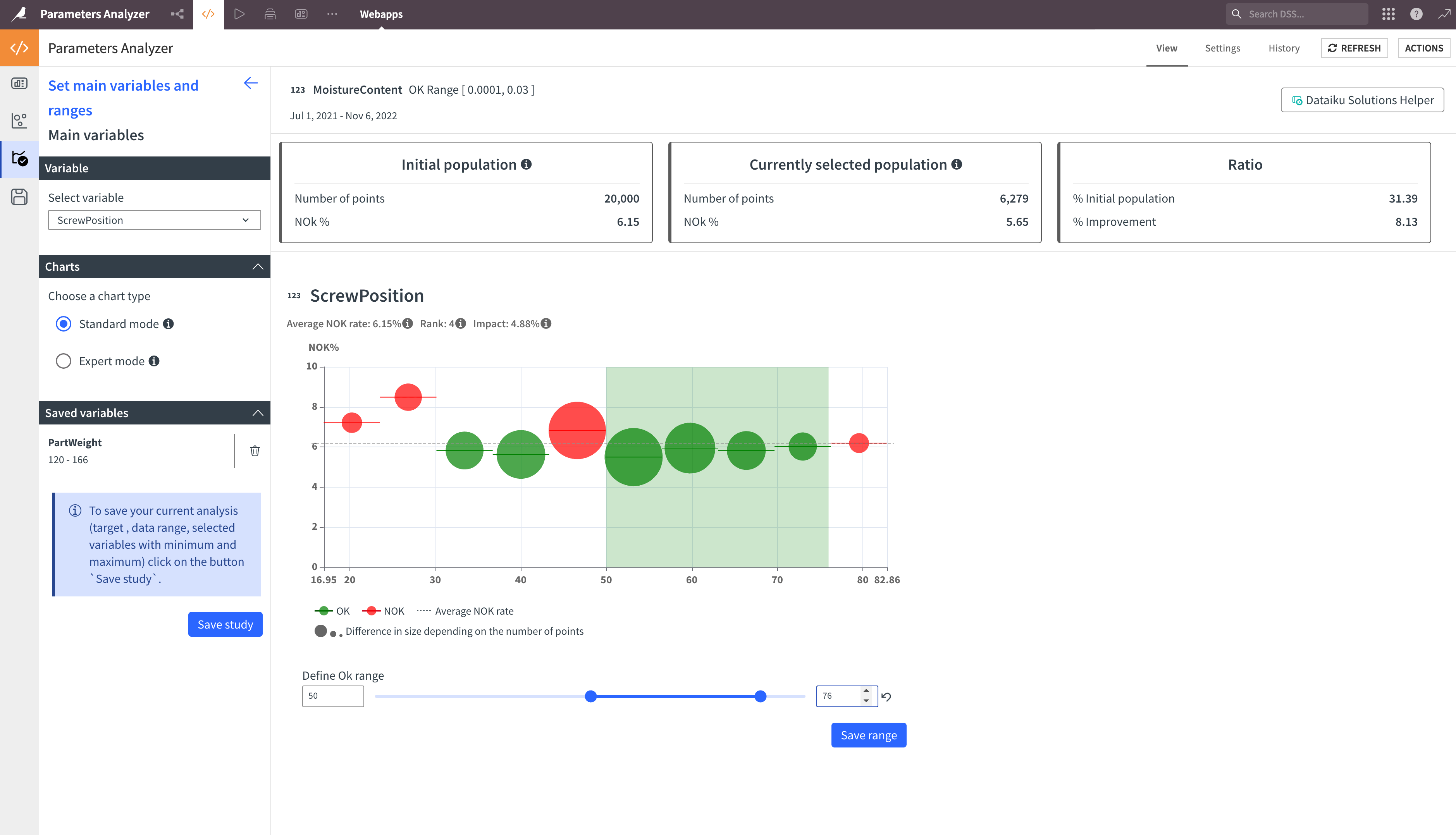This screenshot has width=1456, height=835.
Task: Click the flow icon in top bar
Action: (177, 14)
